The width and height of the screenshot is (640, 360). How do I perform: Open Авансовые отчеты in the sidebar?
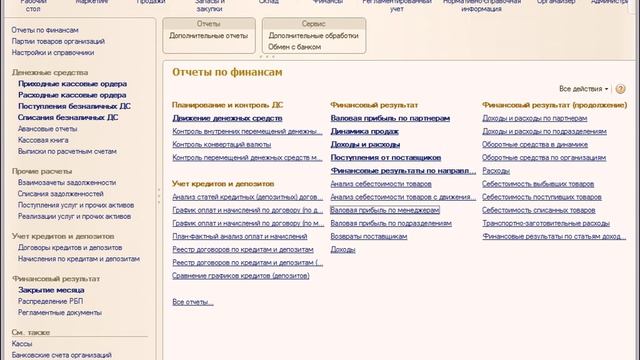(x=47, y=129)
